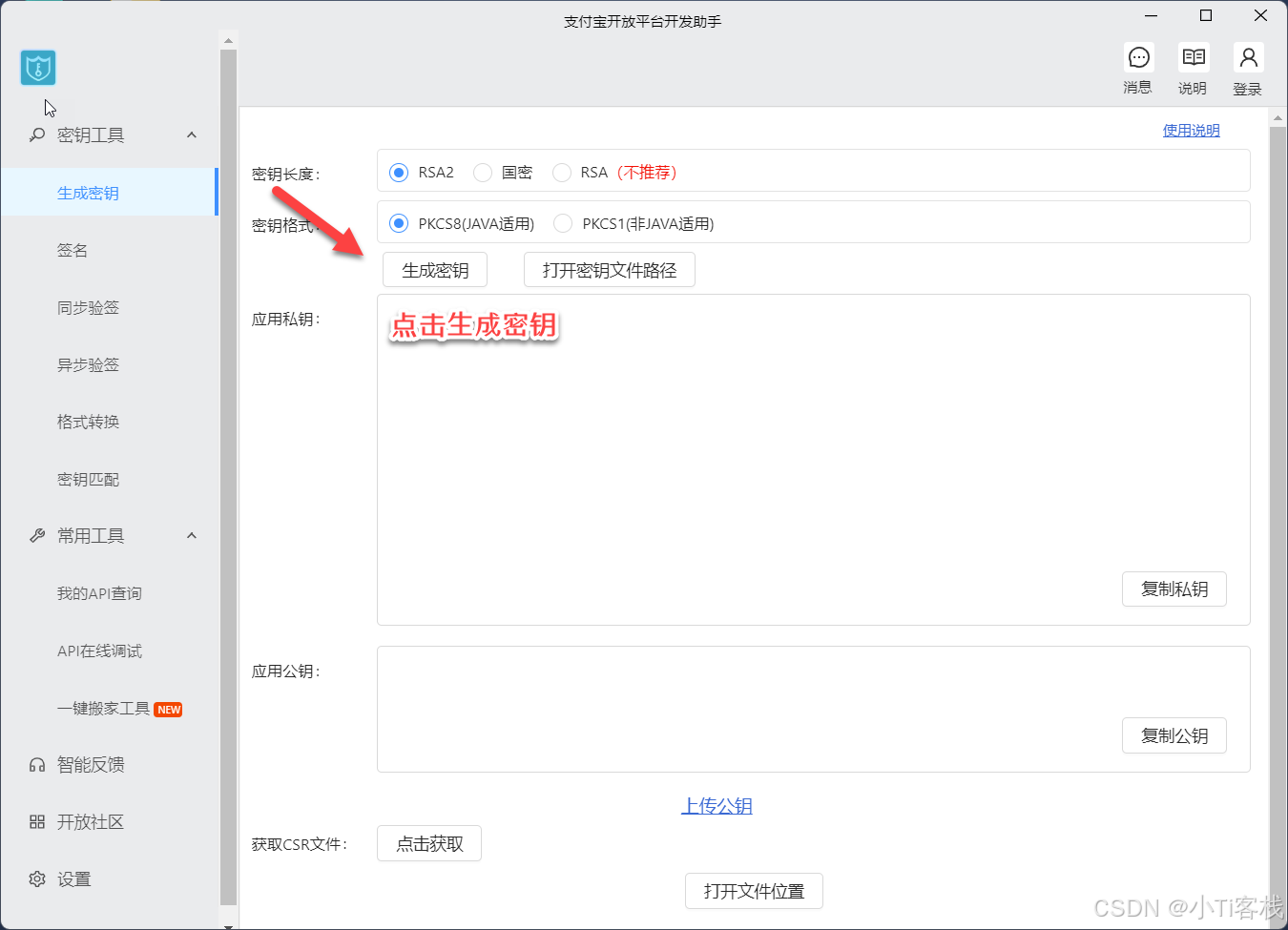Click the key icon beside 密钥工具
1288x930 pixels.
tap(37, 135)
